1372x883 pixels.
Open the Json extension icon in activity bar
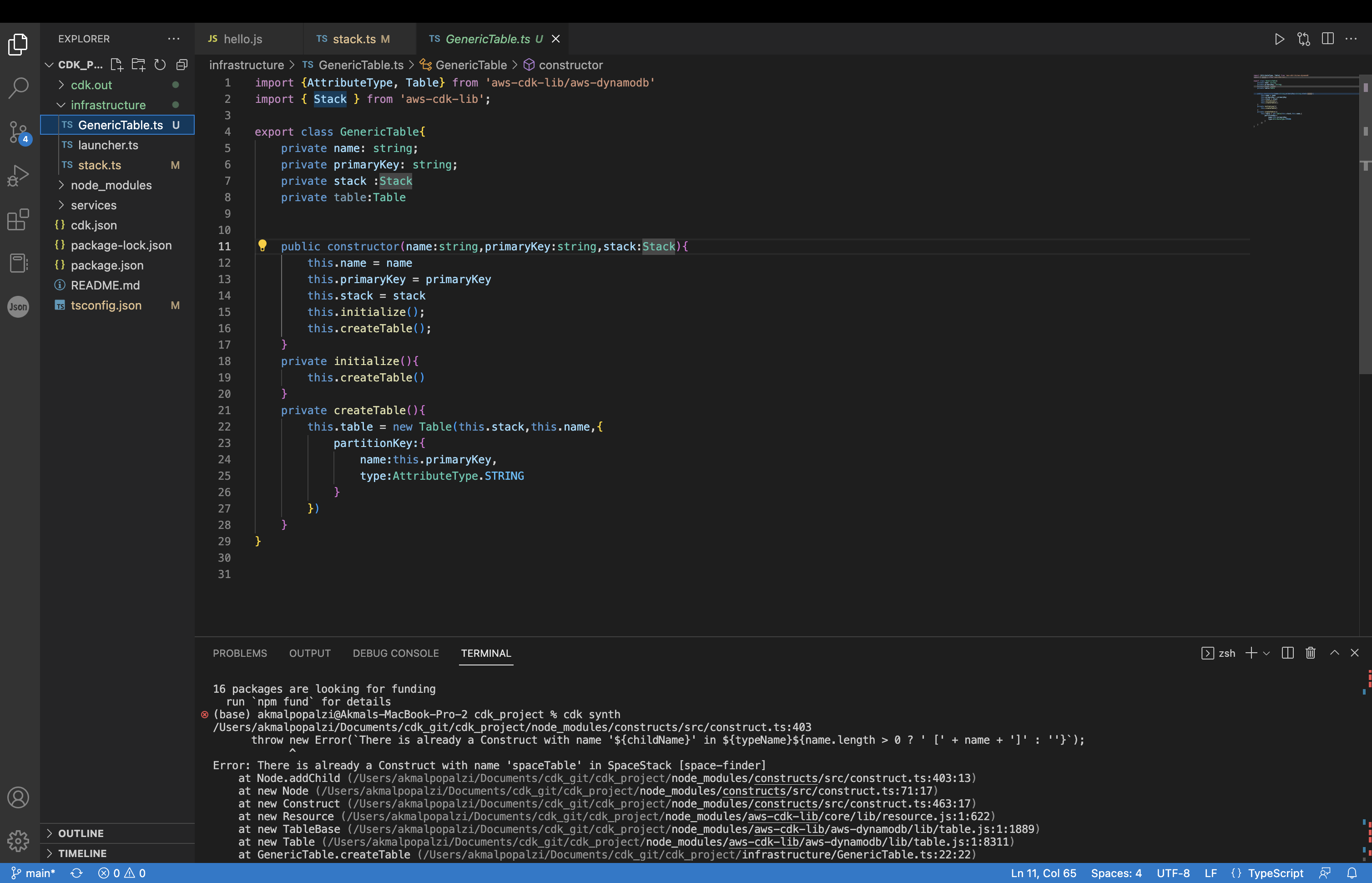18,307
